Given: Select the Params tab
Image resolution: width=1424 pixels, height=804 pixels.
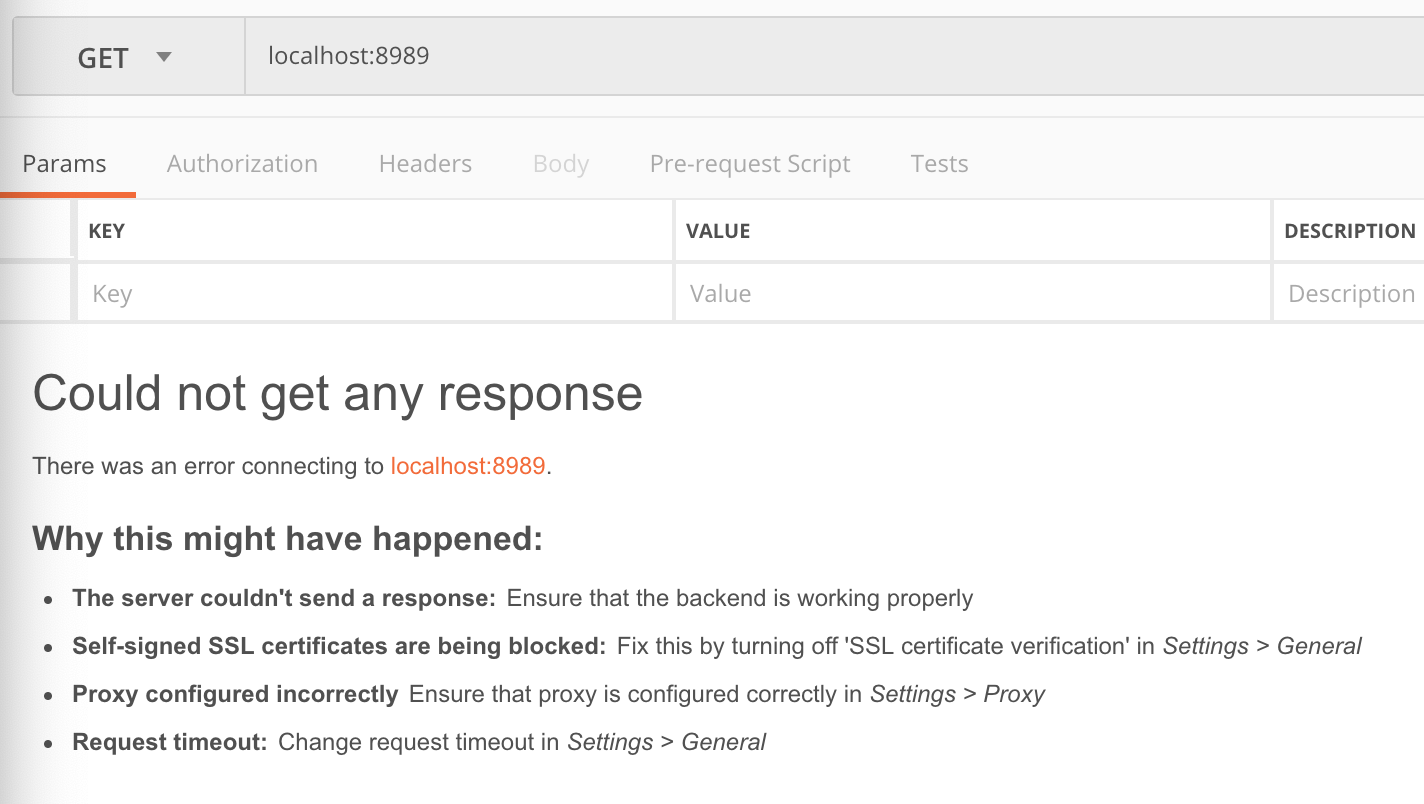Looking at the screenshot, I should [63, 163].
